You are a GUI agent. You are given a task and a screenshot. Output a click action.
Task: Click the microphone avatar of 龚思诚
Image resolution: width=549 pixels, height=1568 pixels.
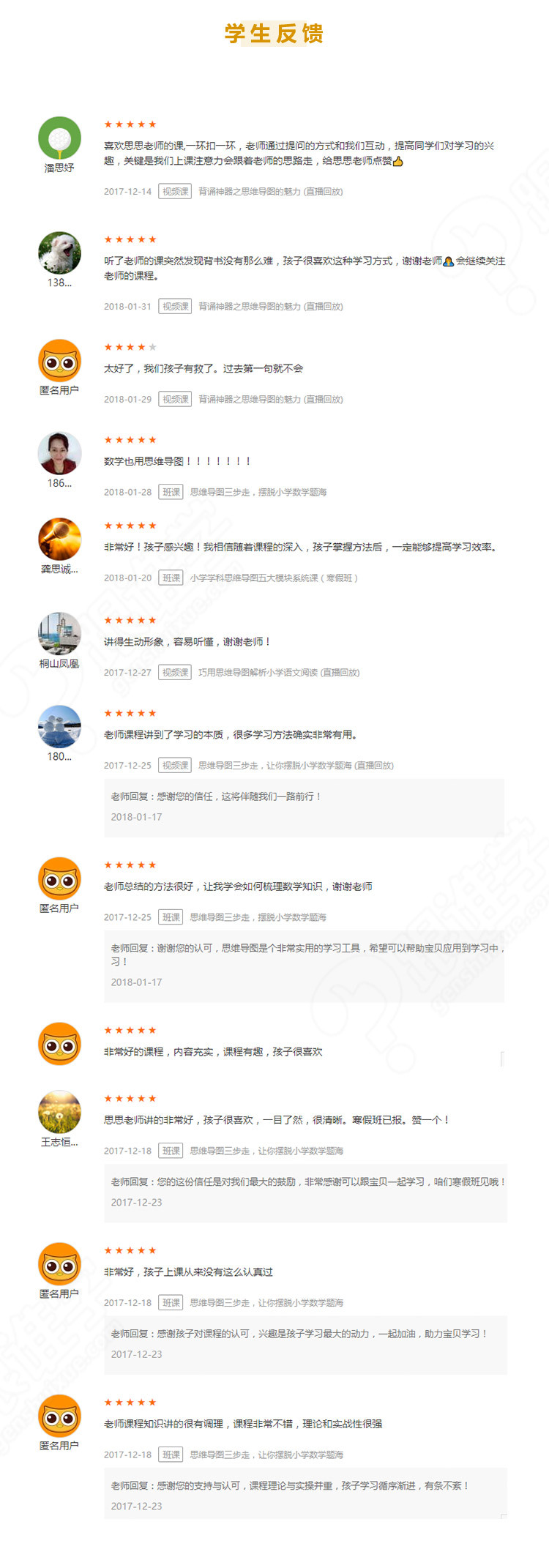tap(59, 540)
